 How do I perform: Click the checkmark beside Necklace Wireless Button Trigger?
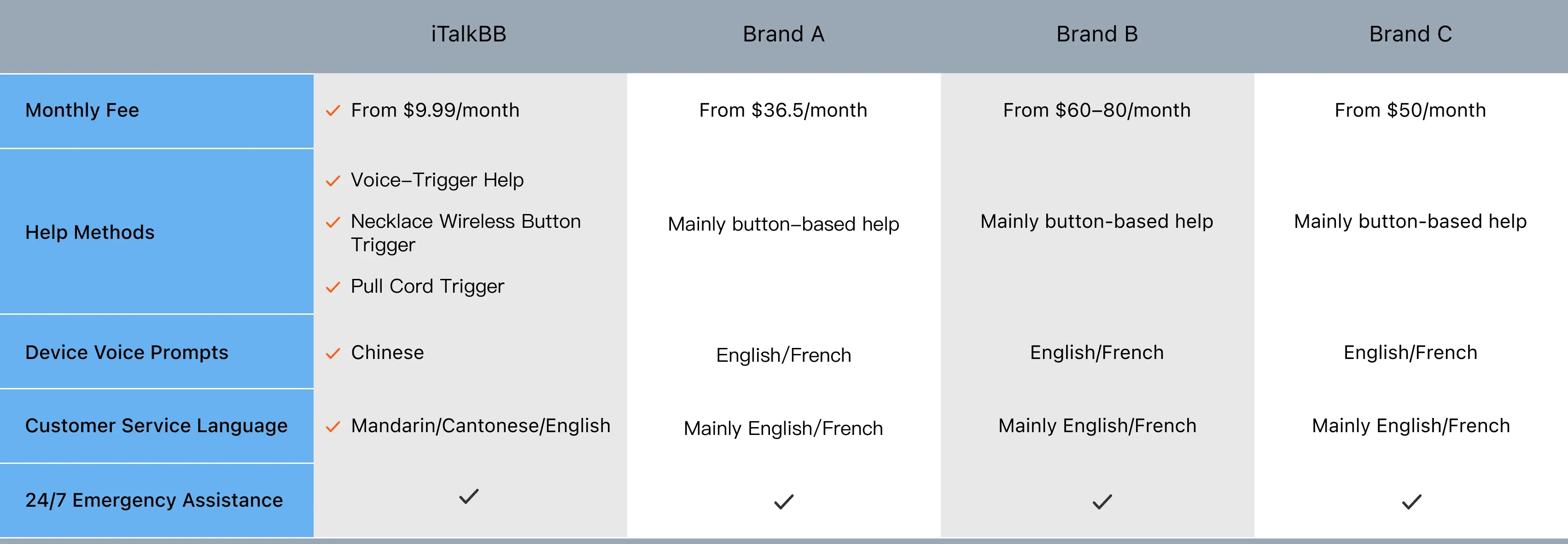(332, 222)
